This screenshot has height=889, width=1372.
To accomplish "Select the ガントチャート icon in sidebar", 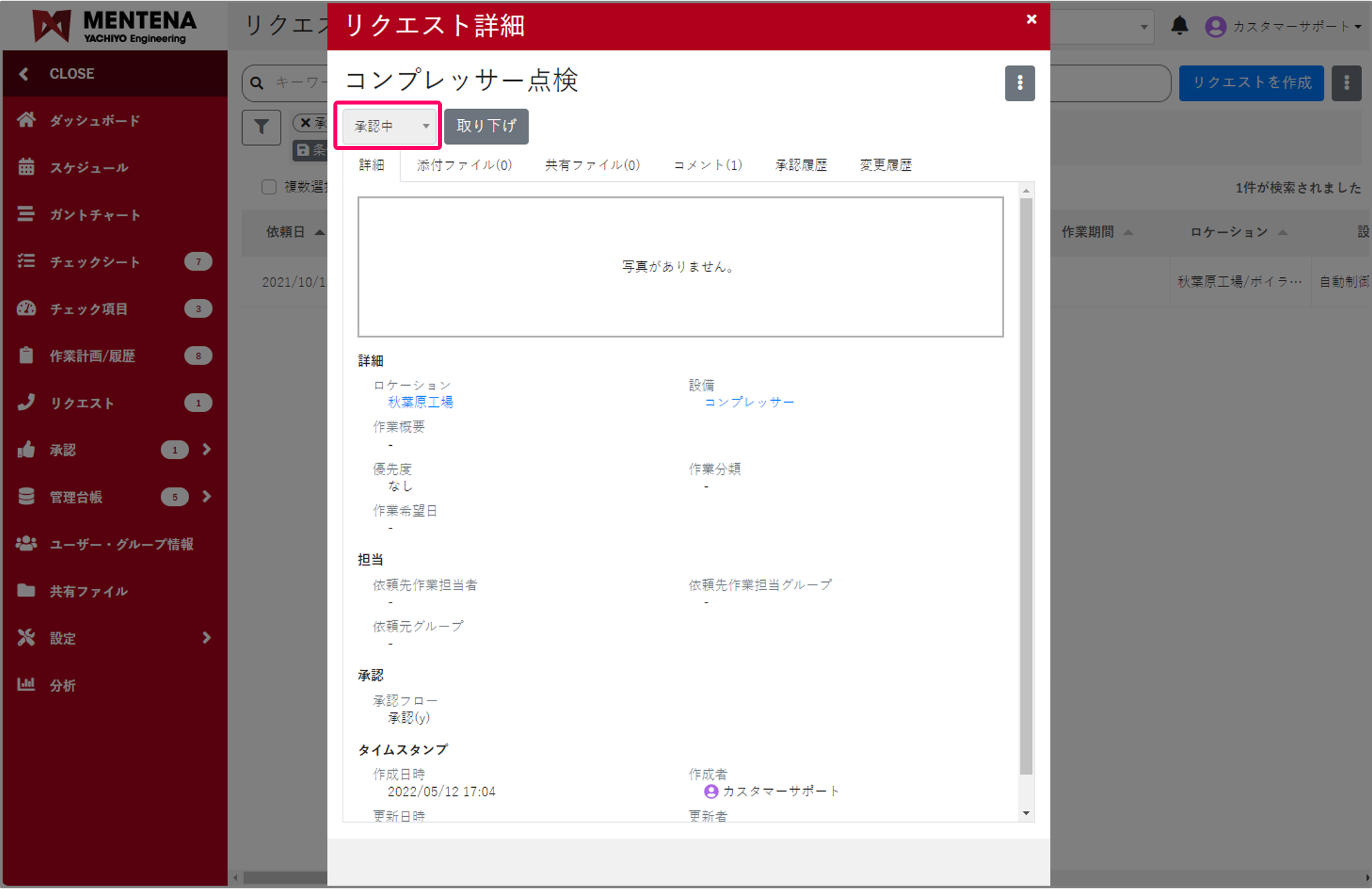I will click(x=26, y=214).
